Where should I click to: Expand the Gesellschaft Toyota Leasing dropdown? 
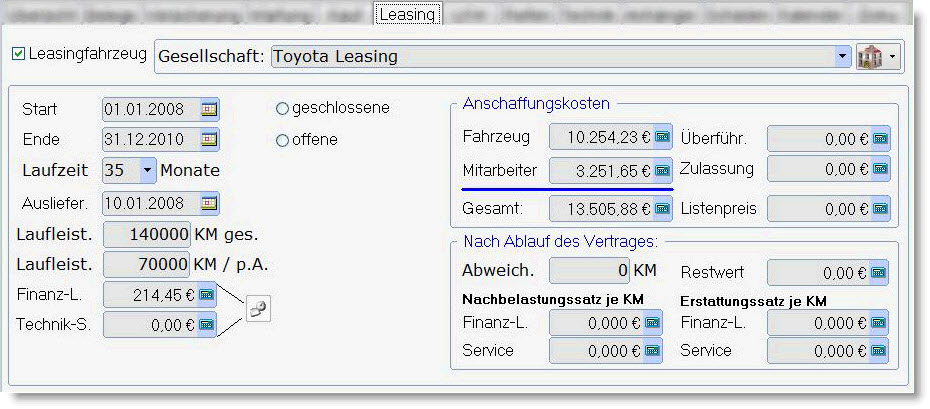pyautogui.click(x=841, y=57)
